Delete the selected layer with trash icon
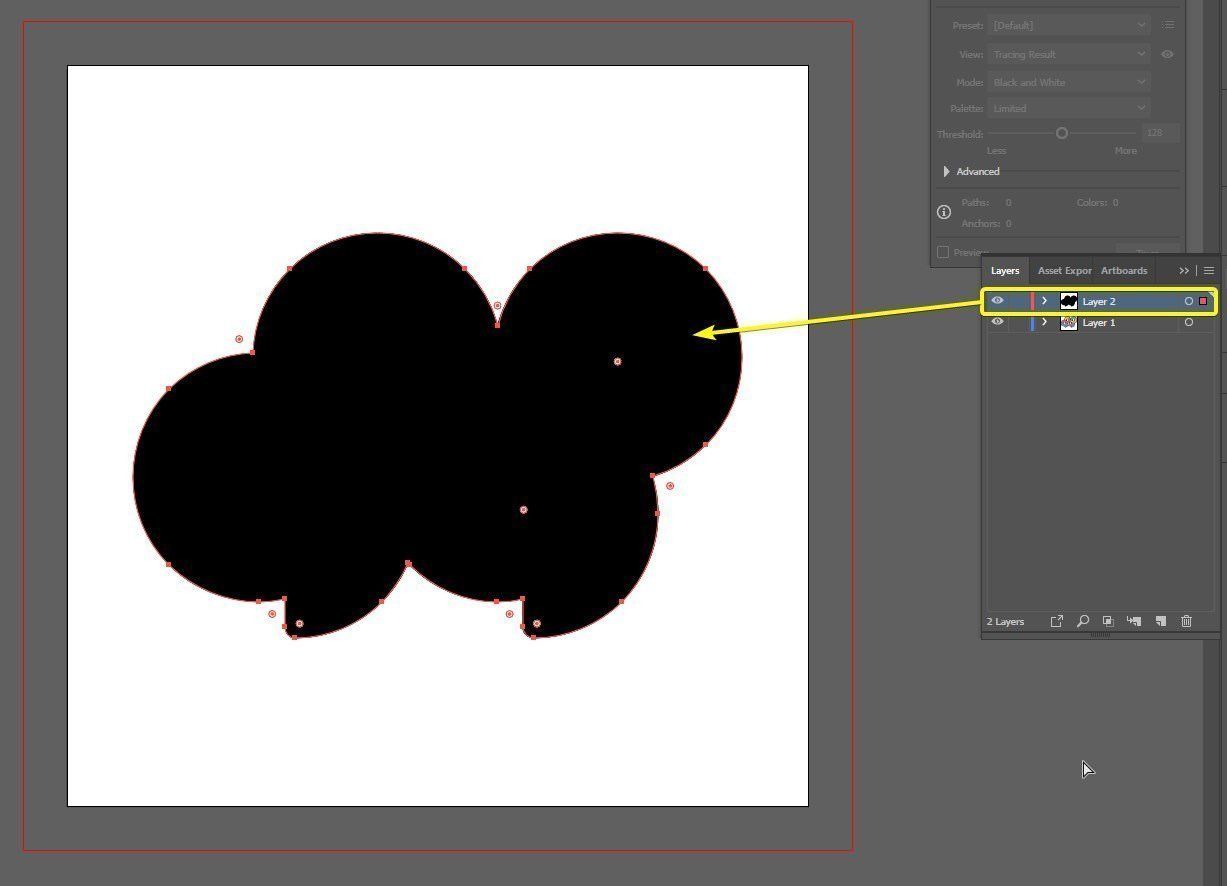 [1186, 621]
